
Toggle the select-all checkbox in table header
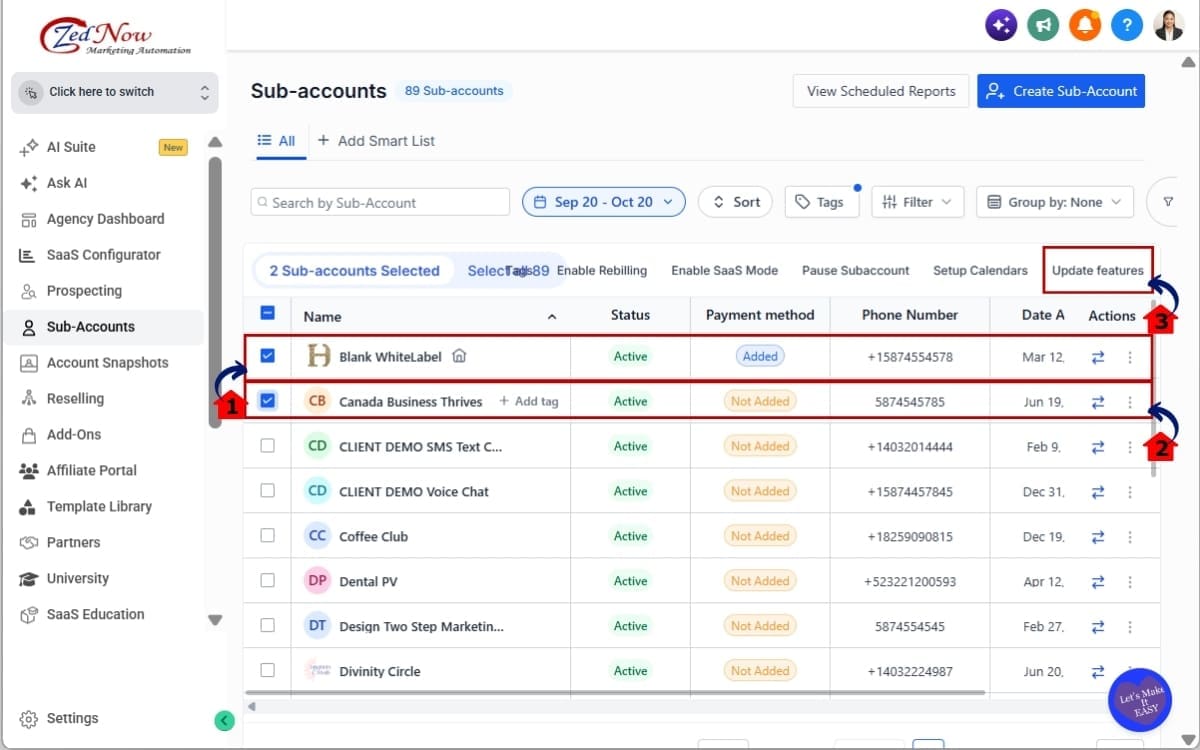(267, 313)
